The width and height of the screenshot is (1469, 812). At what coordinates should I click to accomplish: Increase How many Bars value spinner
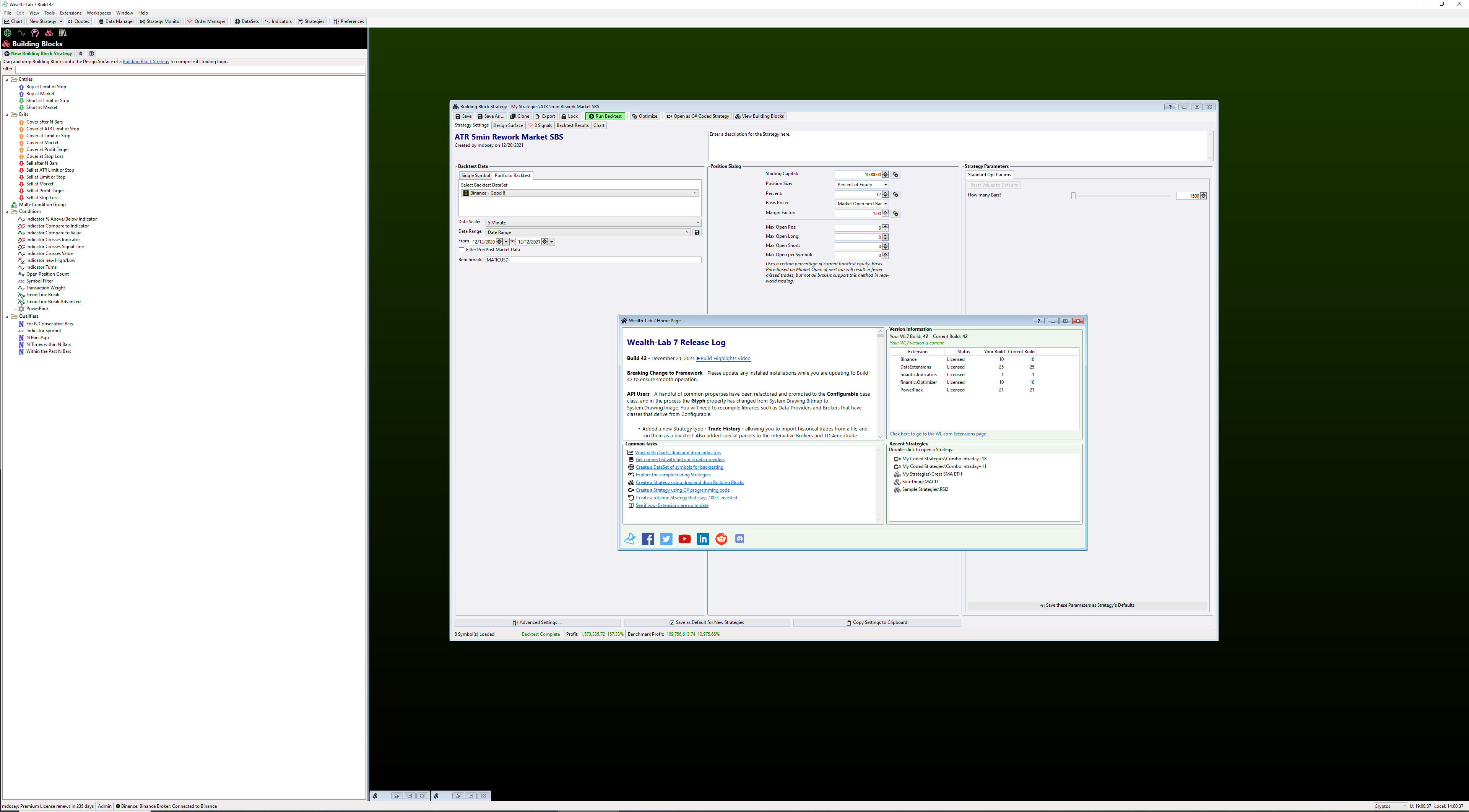pos(1203,194)
